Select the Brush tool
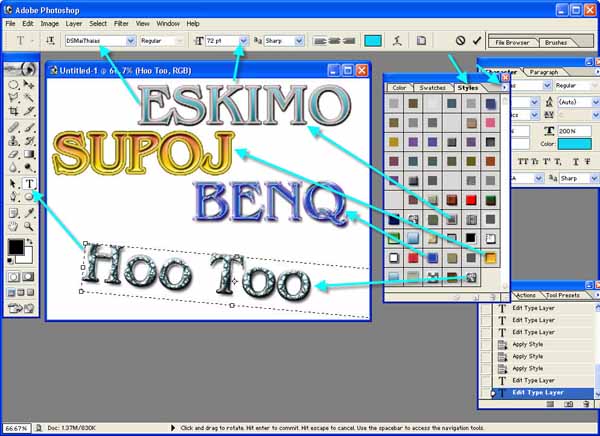 [x=29, y=127]
